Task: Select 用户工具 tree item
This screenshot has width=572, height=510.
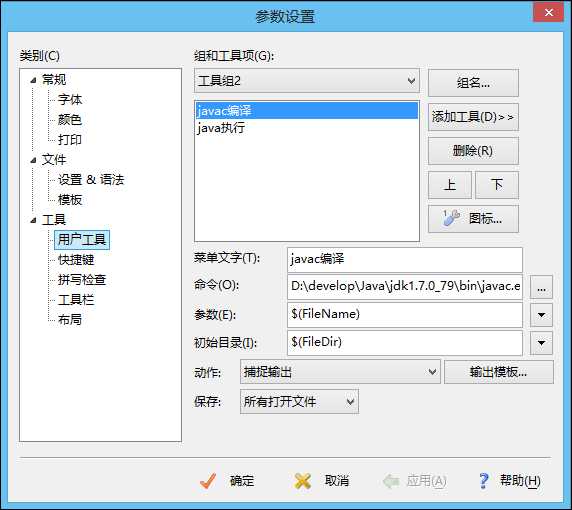Action: [82, 240]
